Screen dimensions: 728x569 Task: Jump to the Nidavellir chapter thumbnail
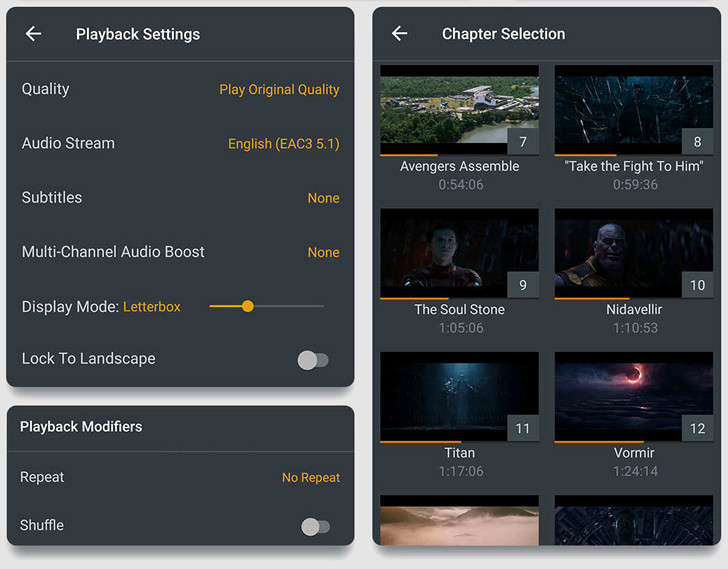634,253
